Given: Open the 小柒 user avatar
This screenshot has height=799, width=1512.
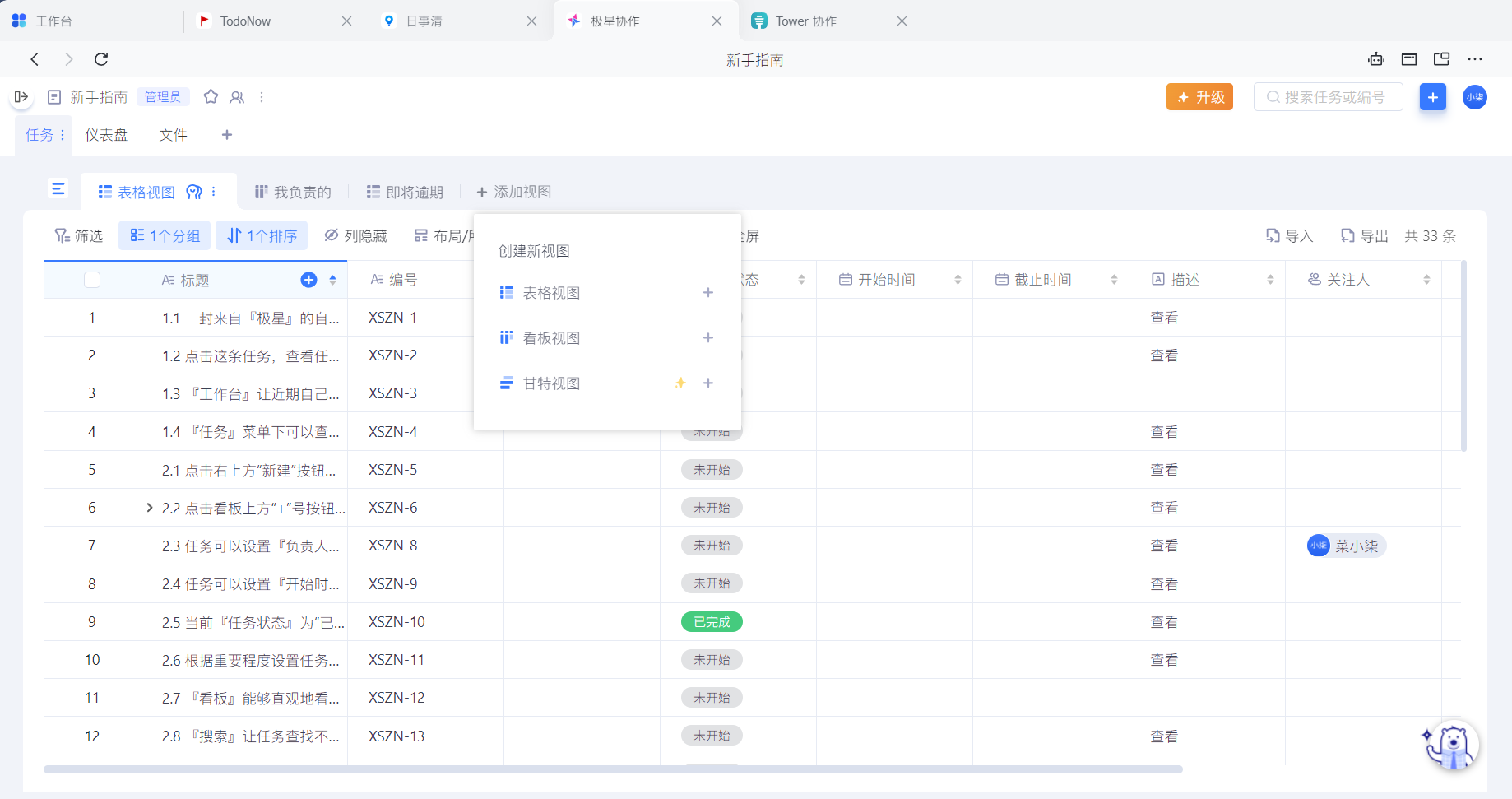Looking at the screenshot, I should [1475, 97].
